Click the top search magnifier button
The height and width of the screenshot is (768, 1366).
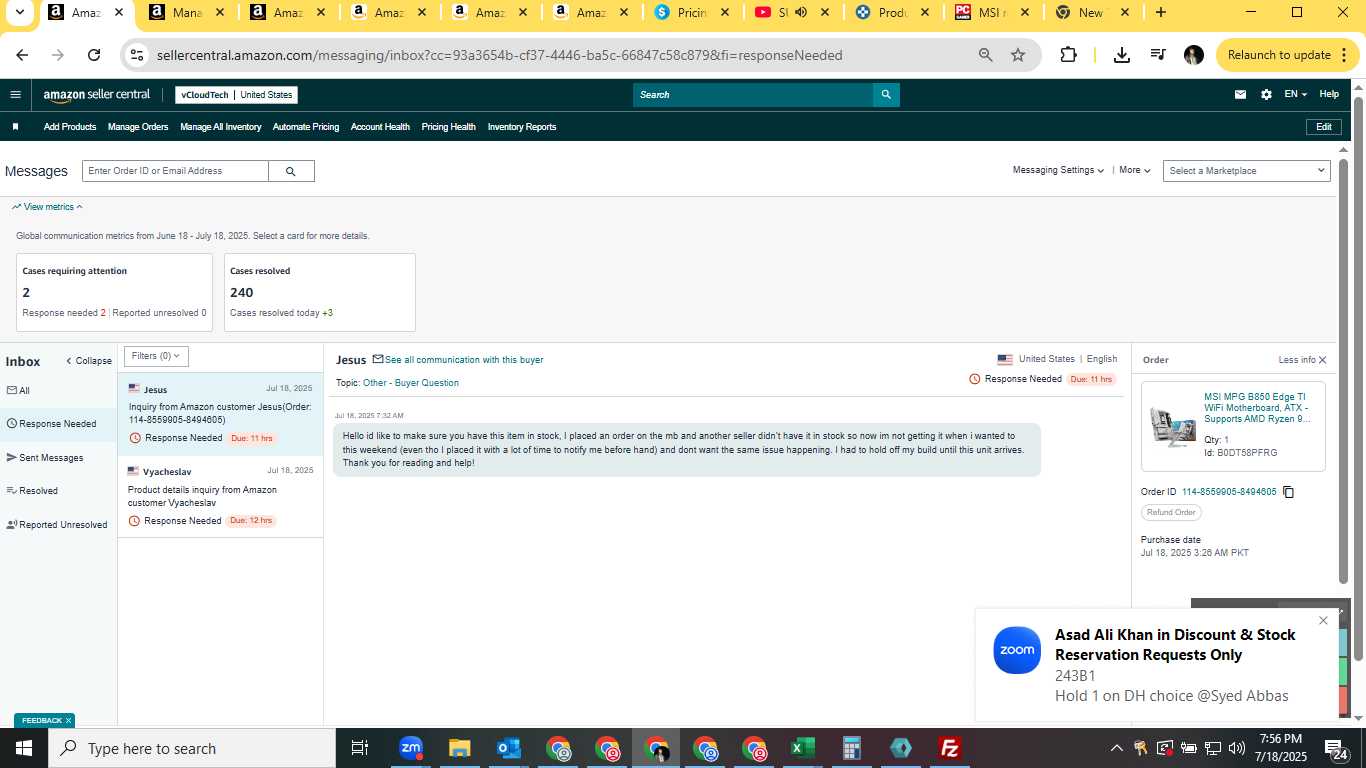tap(886, 95)
